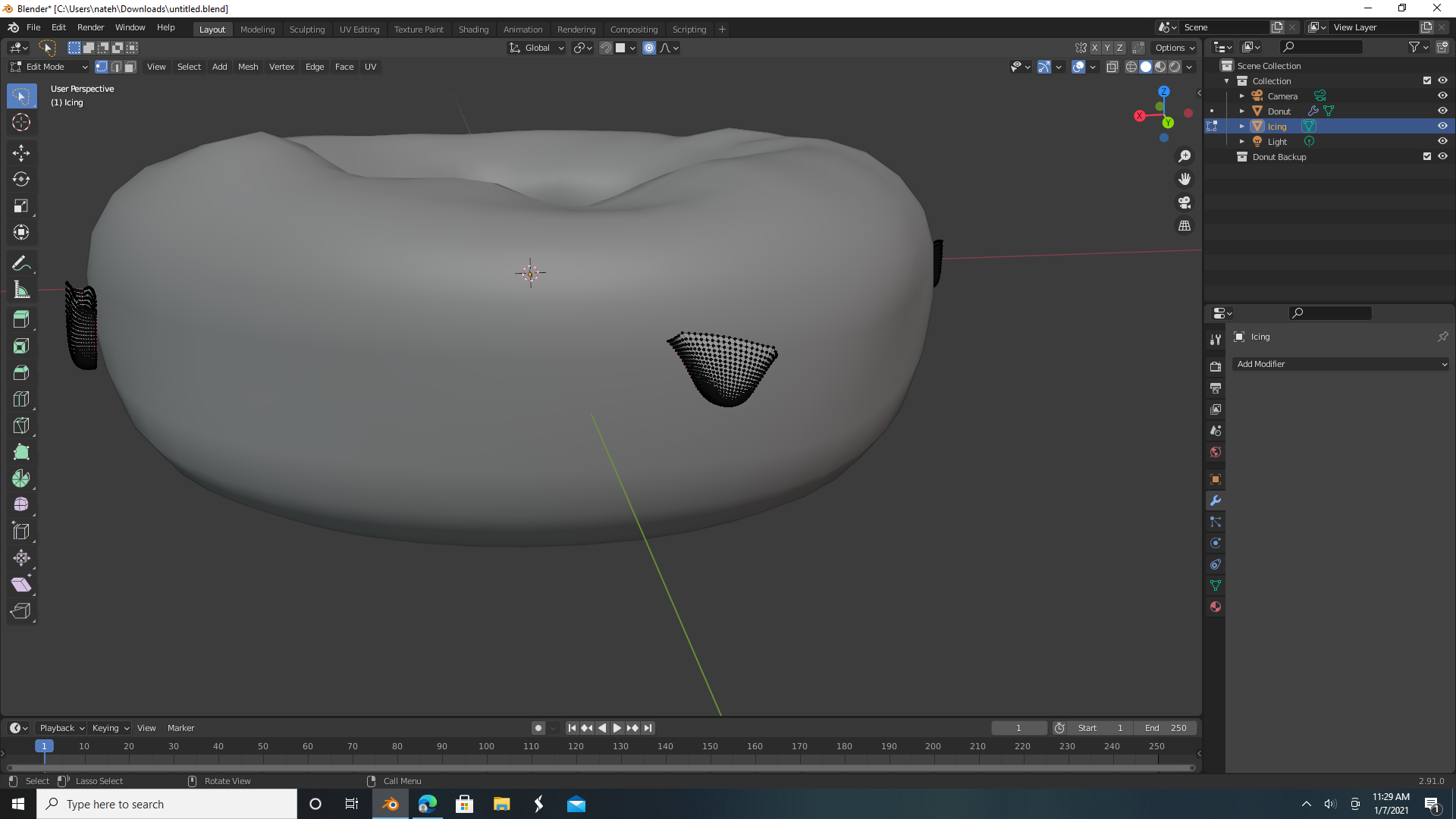
Task: Select the Knife tool
Action: coord(21,426)
